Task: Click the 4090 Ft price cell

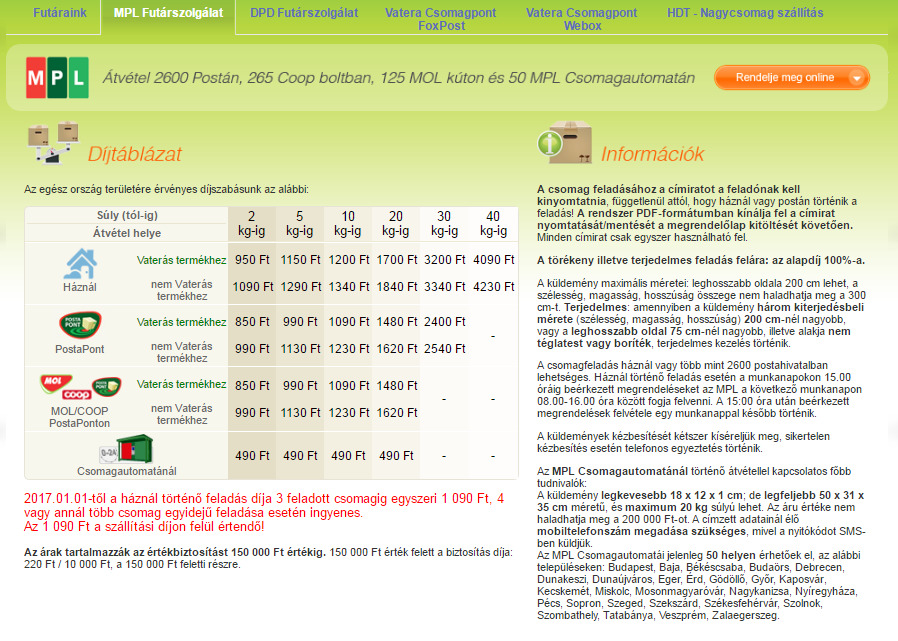Action: 494,259
